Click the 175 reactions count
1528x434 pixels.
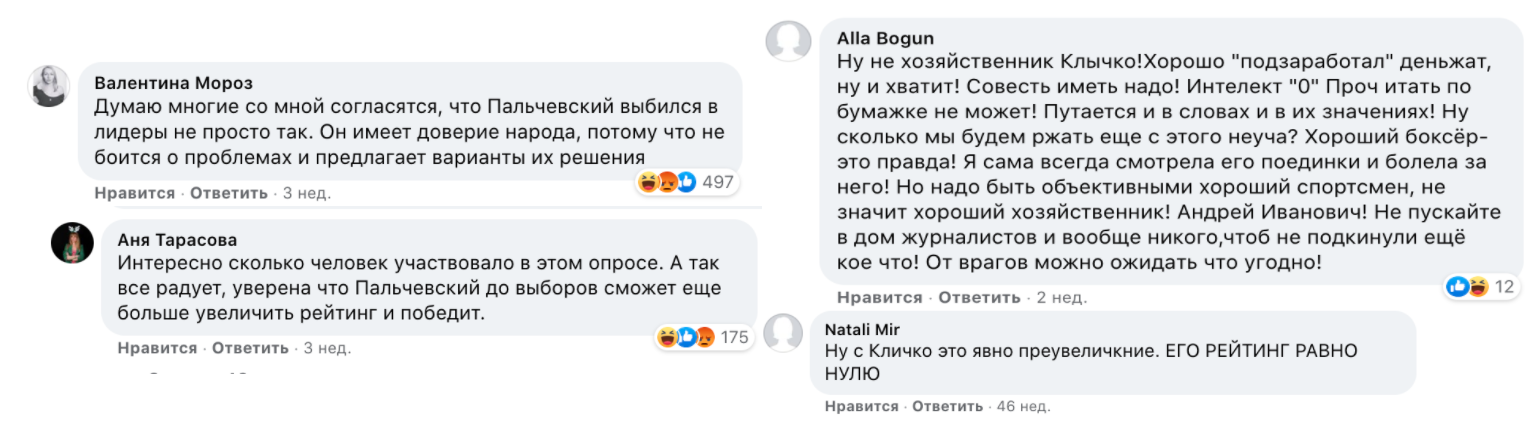click(x=735, y=337)
